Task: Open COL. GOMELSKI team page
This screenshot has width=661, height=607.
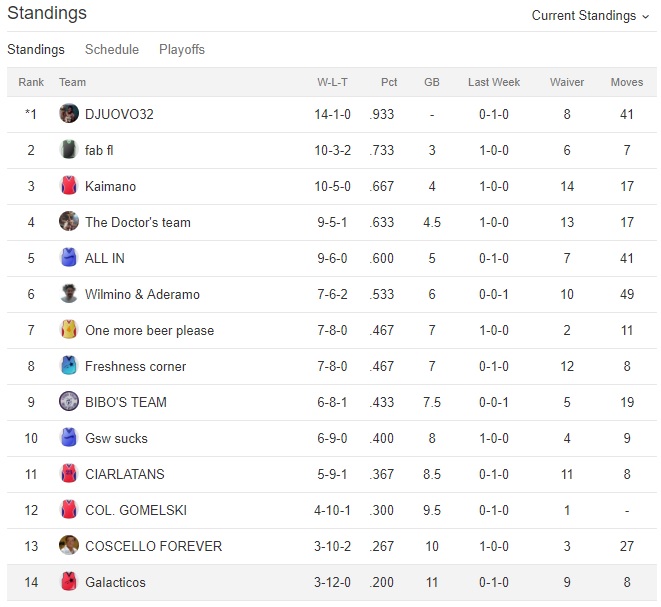Action: tap(136, 510)
